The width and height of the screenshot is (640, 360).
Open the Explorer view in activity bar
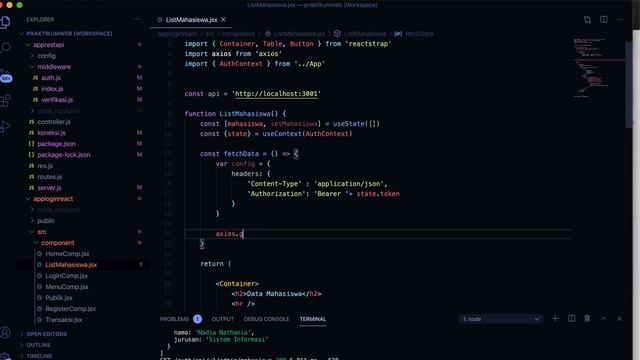pos(5,22)
